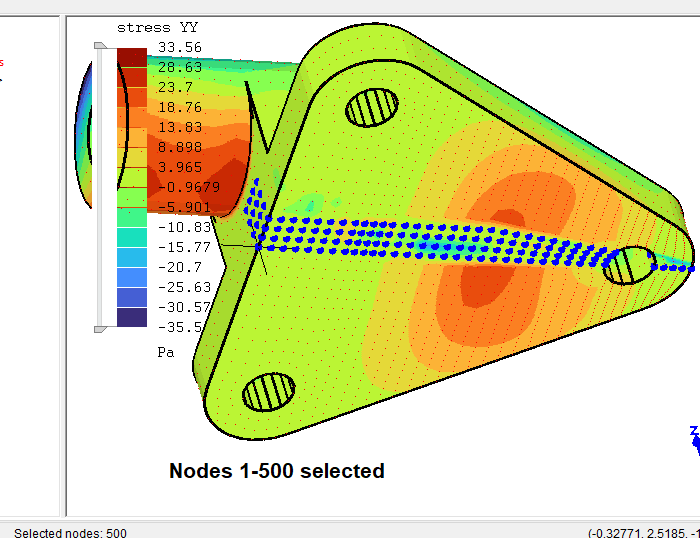This screenshot has height=538, width=700.
Task: Click the bottom handle of the legend range slider
Action: pos(99,328)
